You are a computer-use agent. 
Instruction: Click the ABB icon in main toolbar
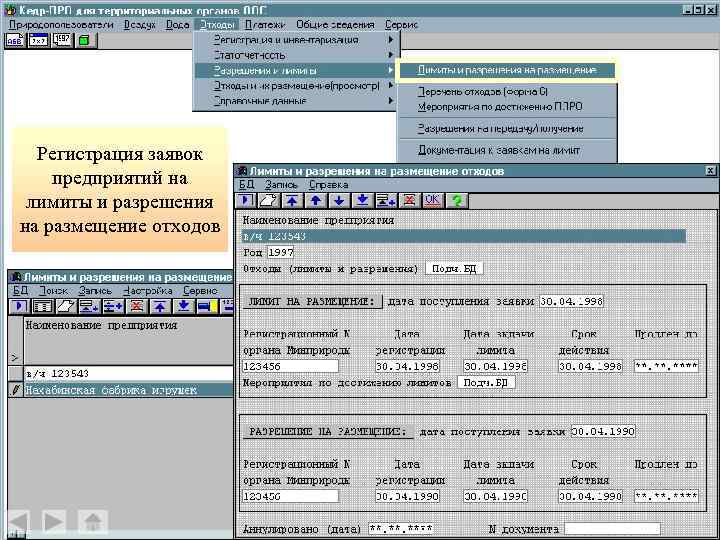(x=15, y=40)
